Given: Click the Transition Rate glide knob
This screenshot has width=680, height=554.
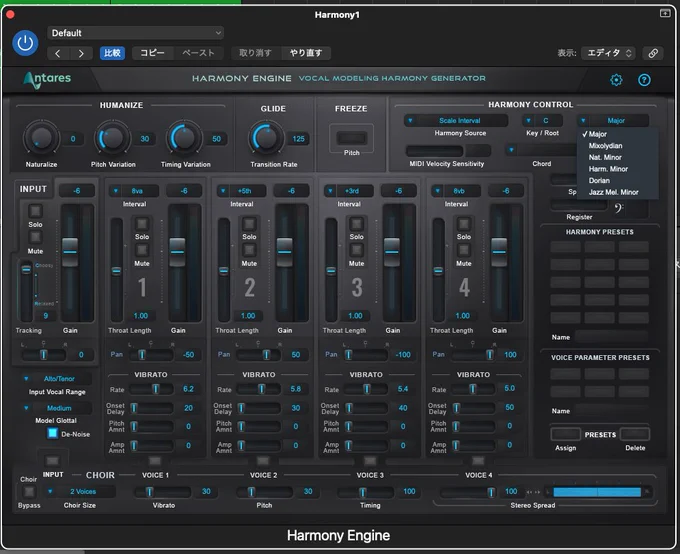Looking at the screenshot, I should click(265, 138).
